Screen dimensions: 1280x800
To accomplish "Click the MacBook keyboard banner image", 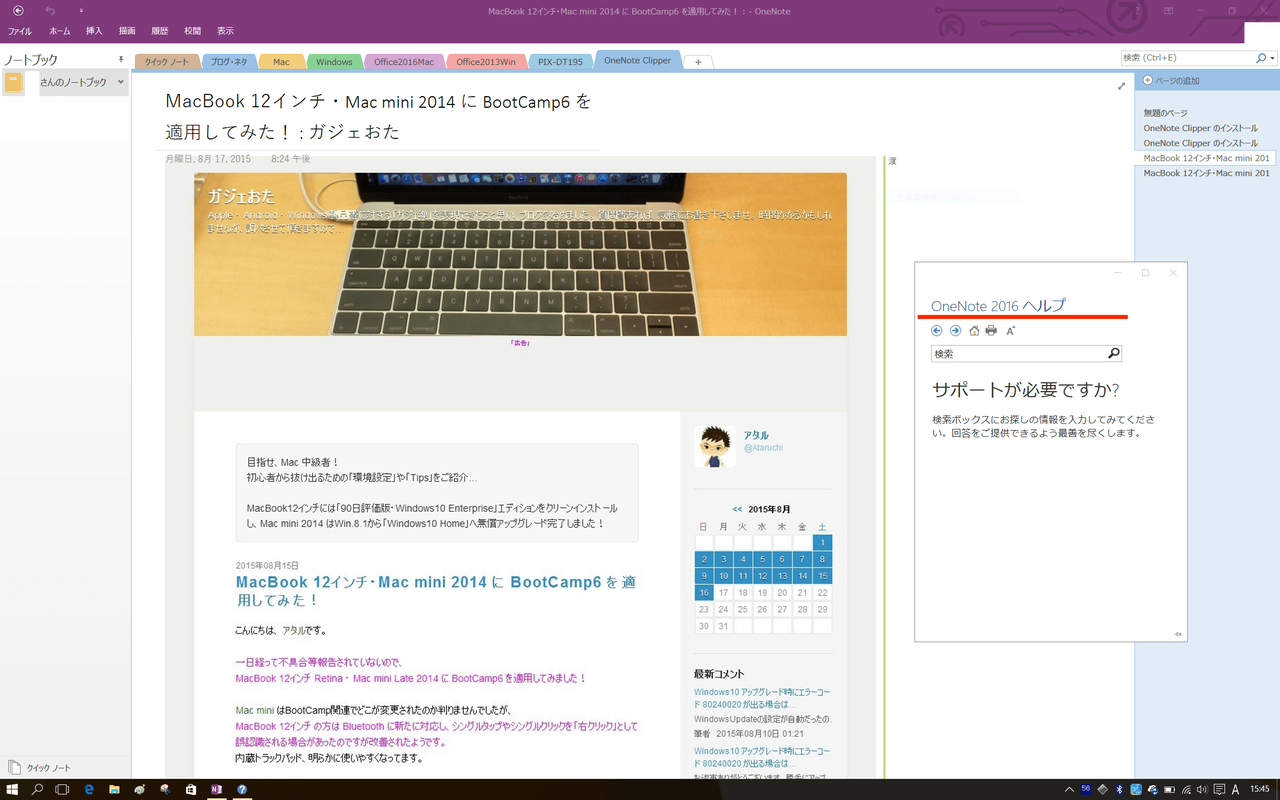I will click(x=520, y=254).
